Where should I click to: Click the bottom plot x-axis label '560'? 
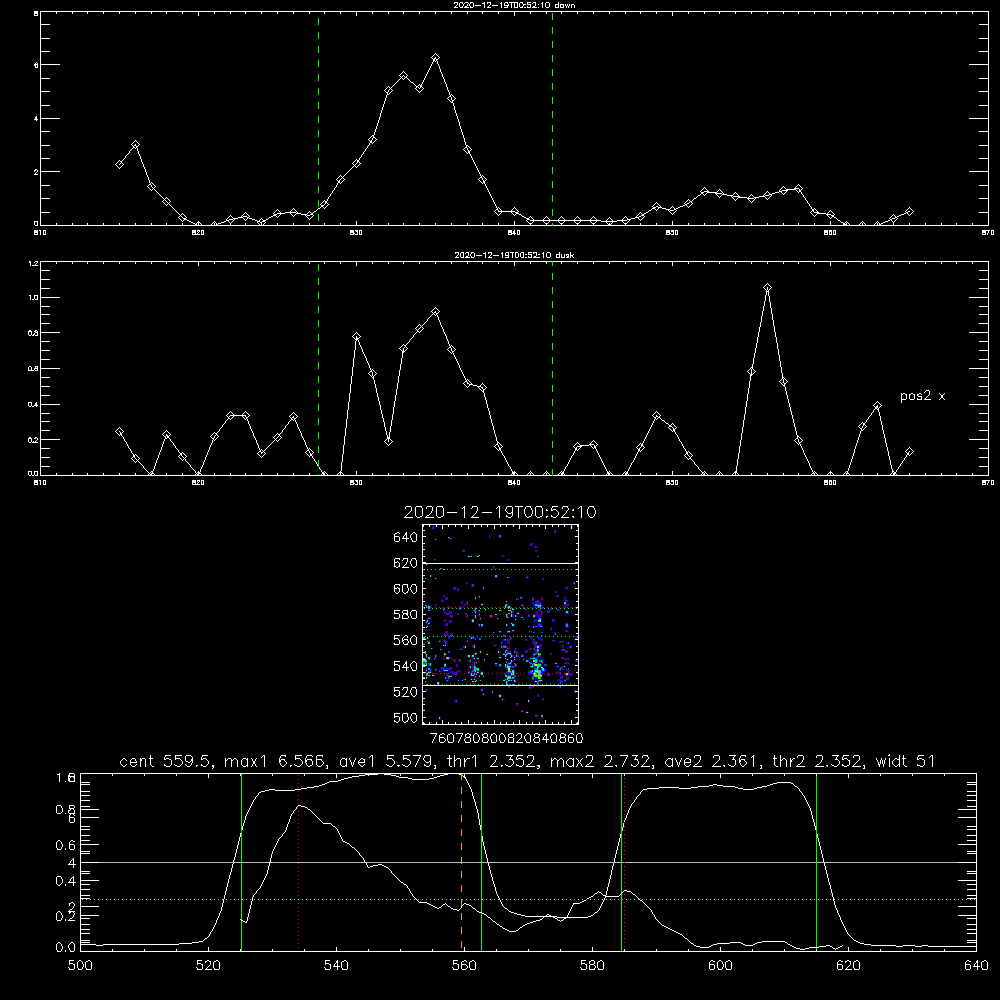[x=464, y=966]
